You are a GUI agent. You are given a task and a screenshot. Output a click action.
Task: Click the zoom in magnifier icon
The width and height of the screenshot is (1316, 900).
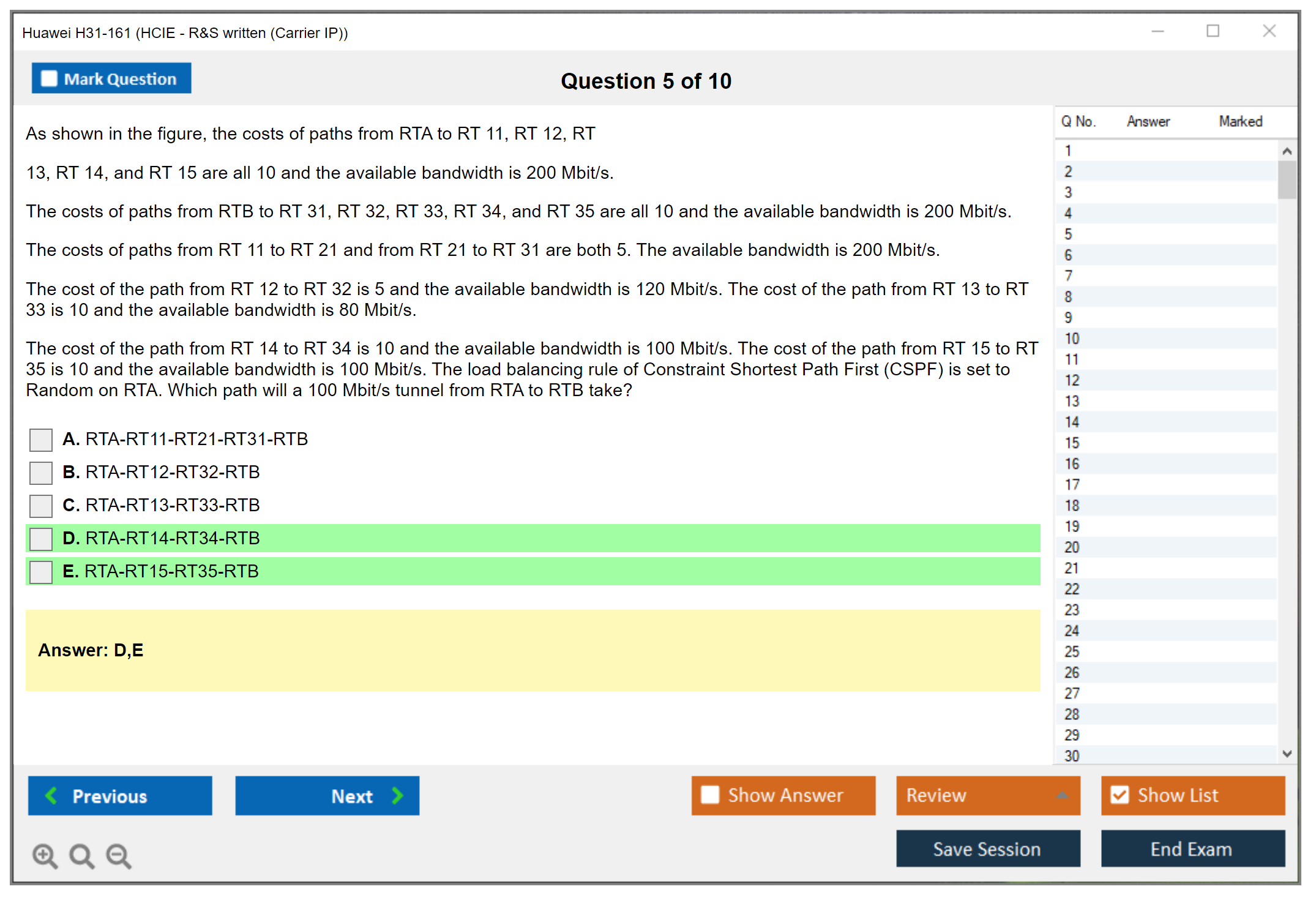point(44,855)
